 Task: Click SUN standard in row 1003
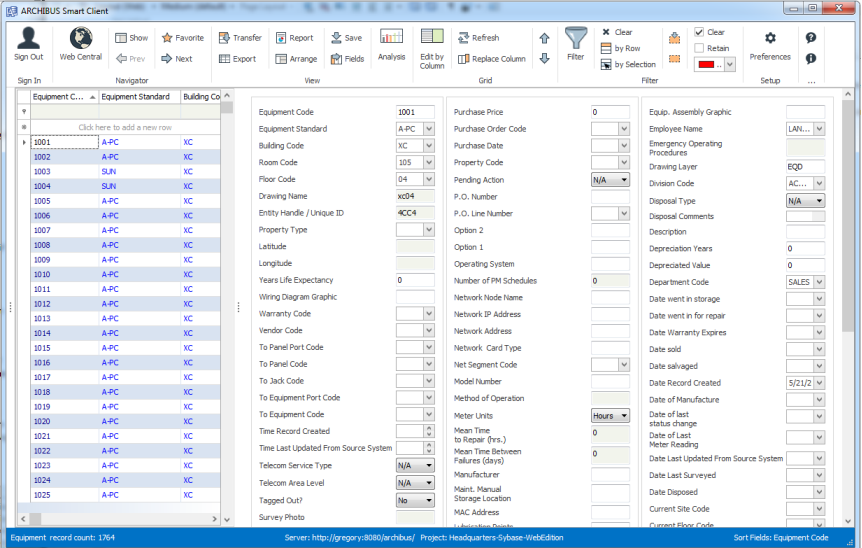tap(109, 171)
